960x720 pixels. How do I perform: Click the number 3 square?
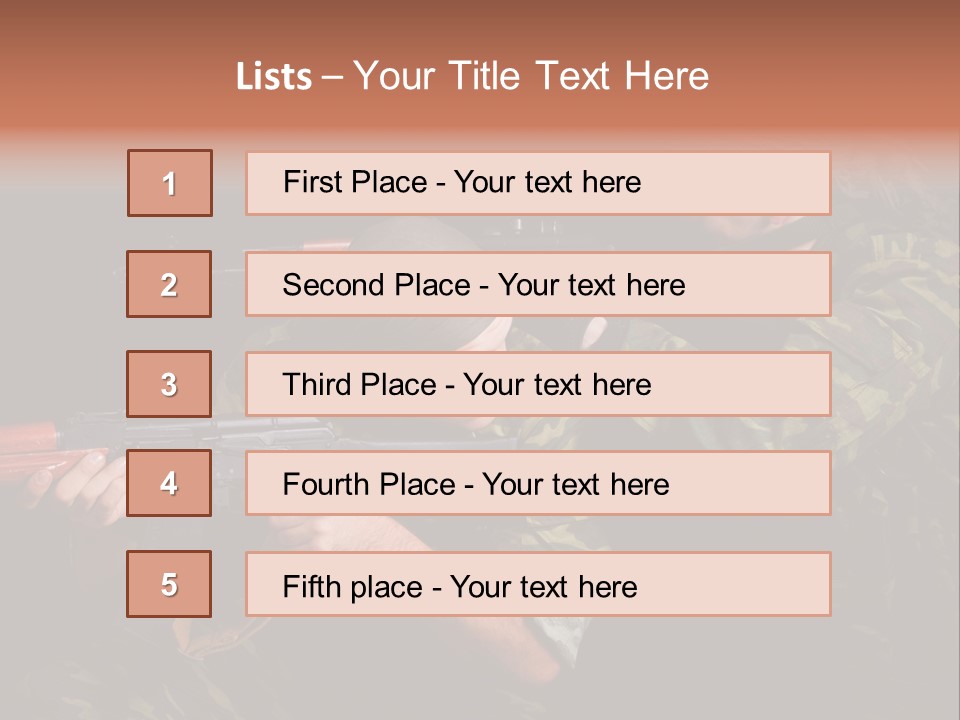[169, 384]
